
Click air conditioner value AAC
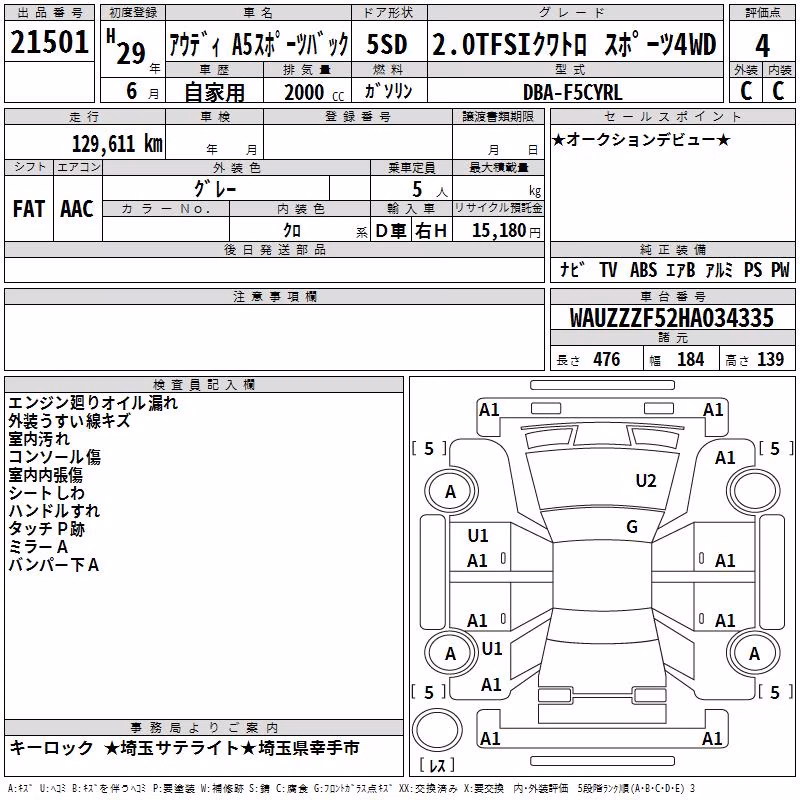click(77, 209)
